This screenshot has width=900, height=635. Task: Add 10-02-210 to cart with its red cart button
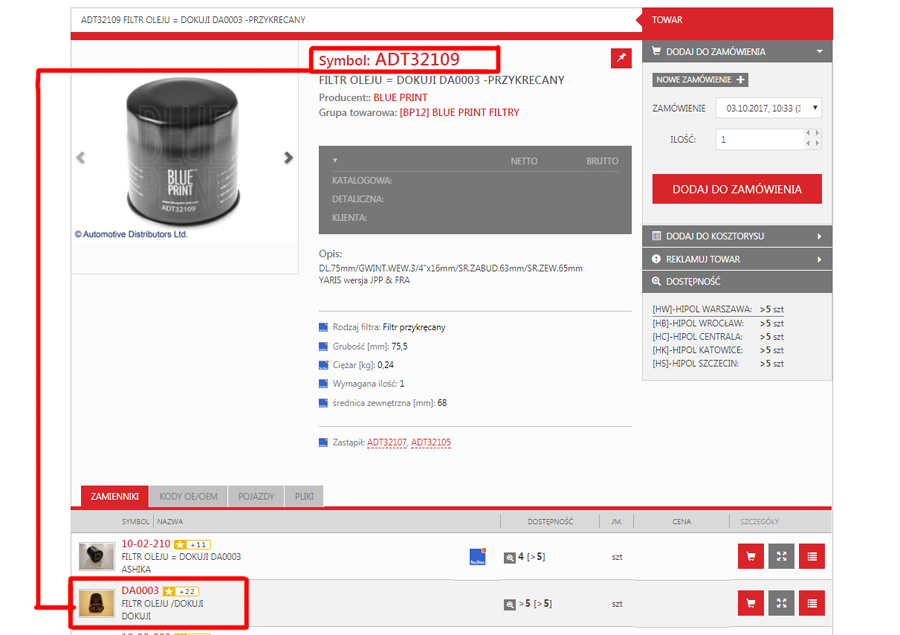751,556
